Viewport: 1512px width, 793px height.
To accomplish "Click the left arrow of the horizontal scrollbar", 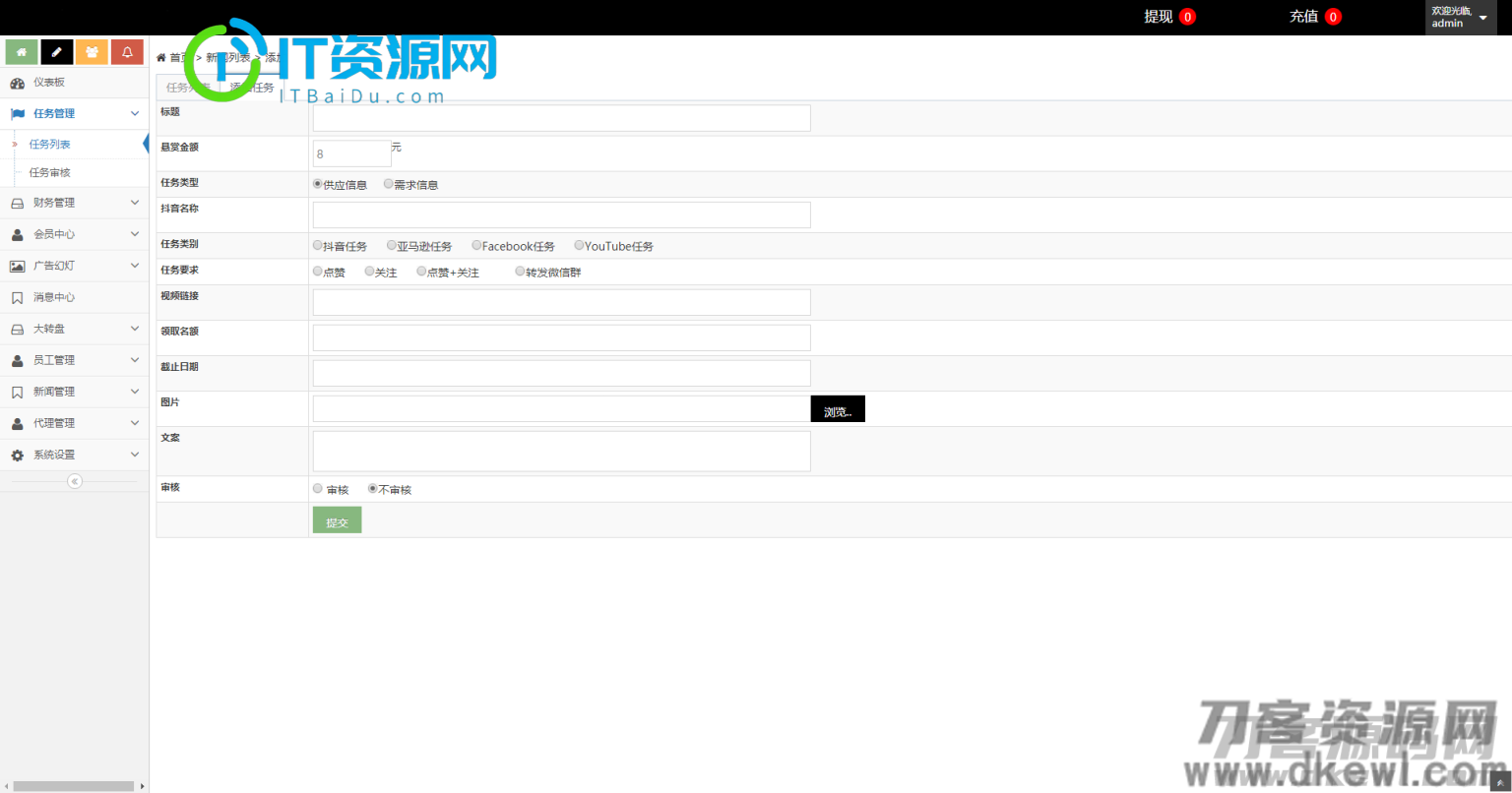I will click(x=6, y=786).
